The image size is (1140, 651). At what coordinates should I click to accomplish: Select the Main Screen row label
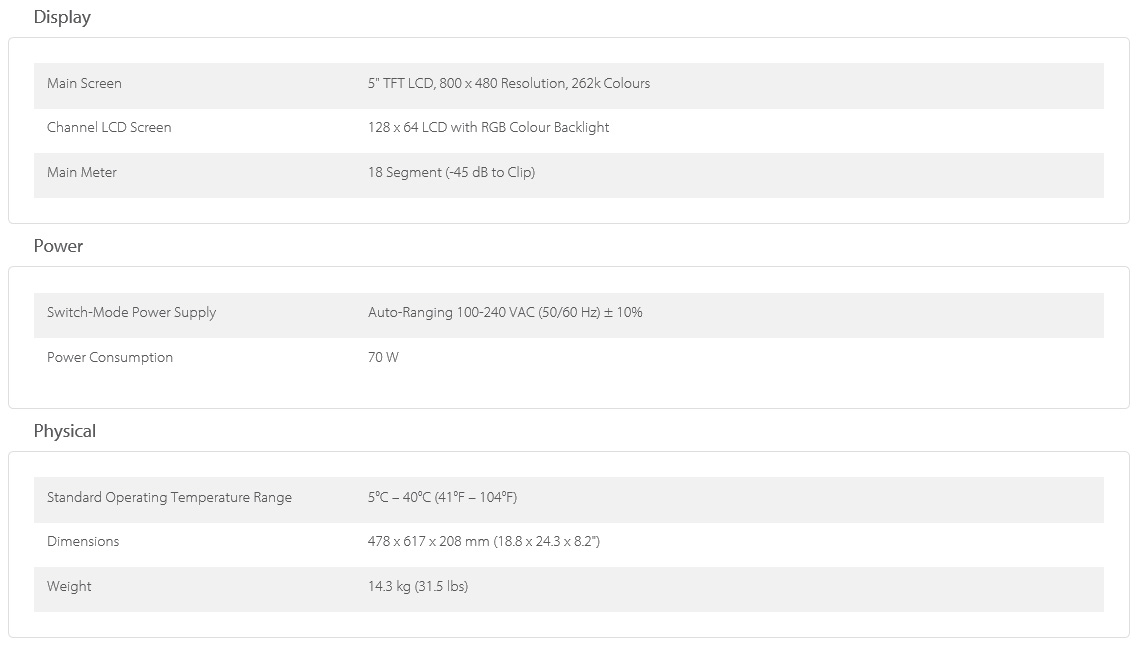pyautogui.click(x=84, y=84)
